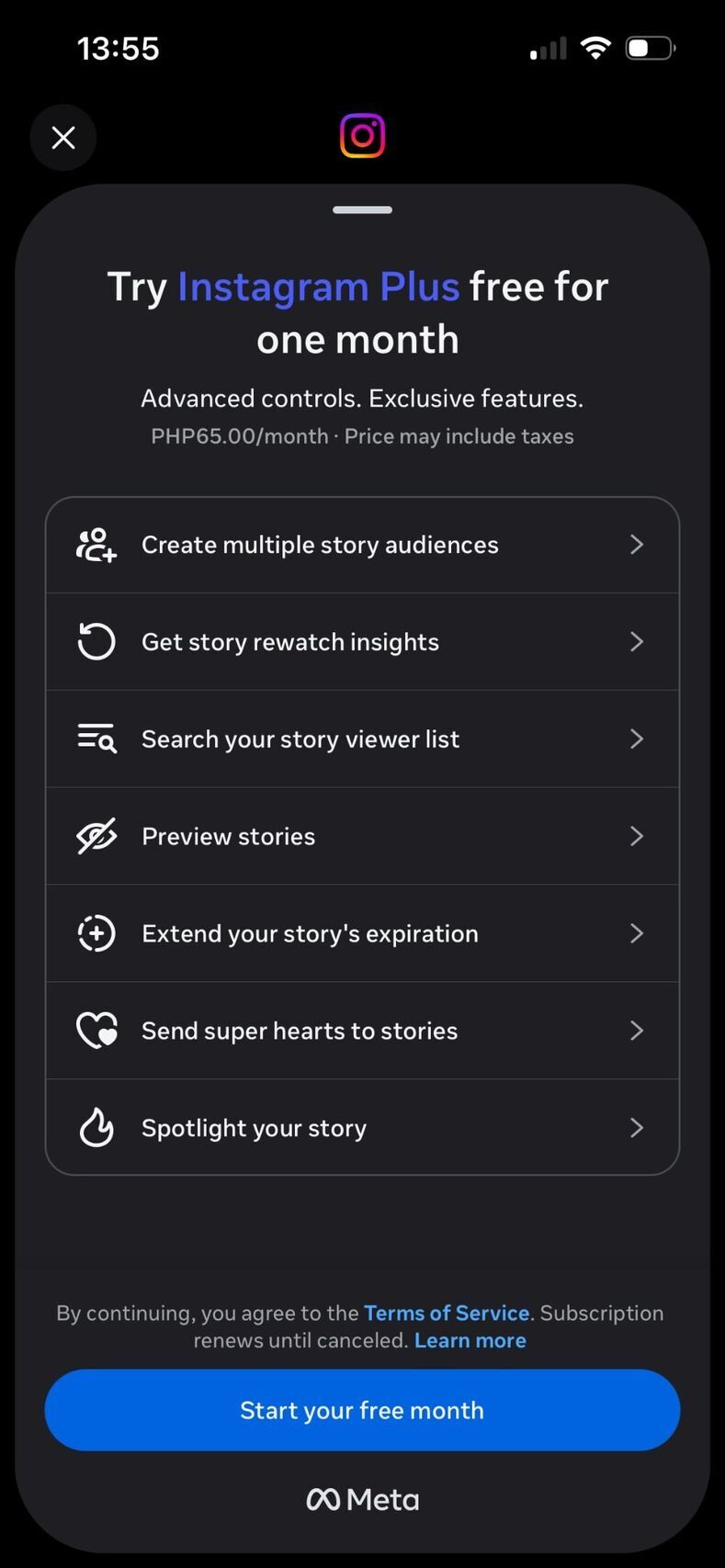This screenshot has width=725, height=1568.
Task: Open chevron beside Spotlight your story
Action: pyautogui.click(x=636, y=1128)
